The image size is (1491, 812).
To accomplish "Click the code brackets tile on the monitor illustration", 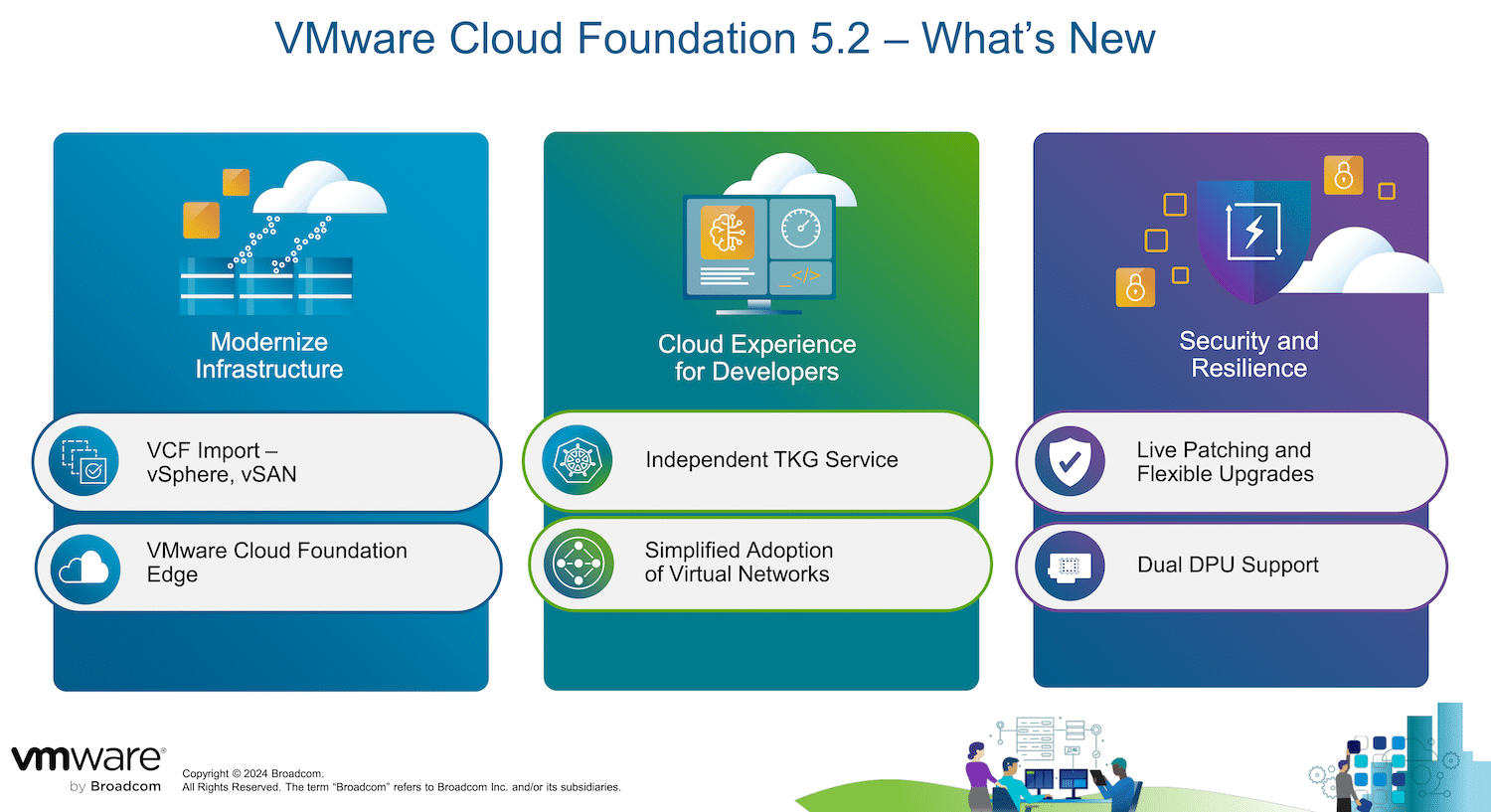I will click(800, 276).
